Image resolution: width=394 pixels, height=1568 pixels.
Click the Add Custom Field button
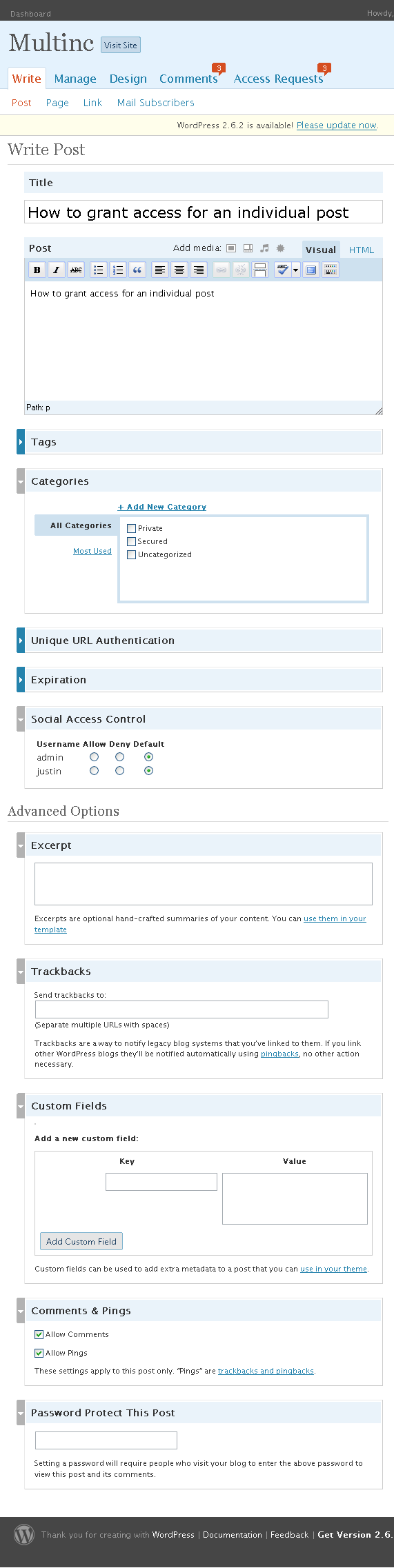(x=81, y=1241)
